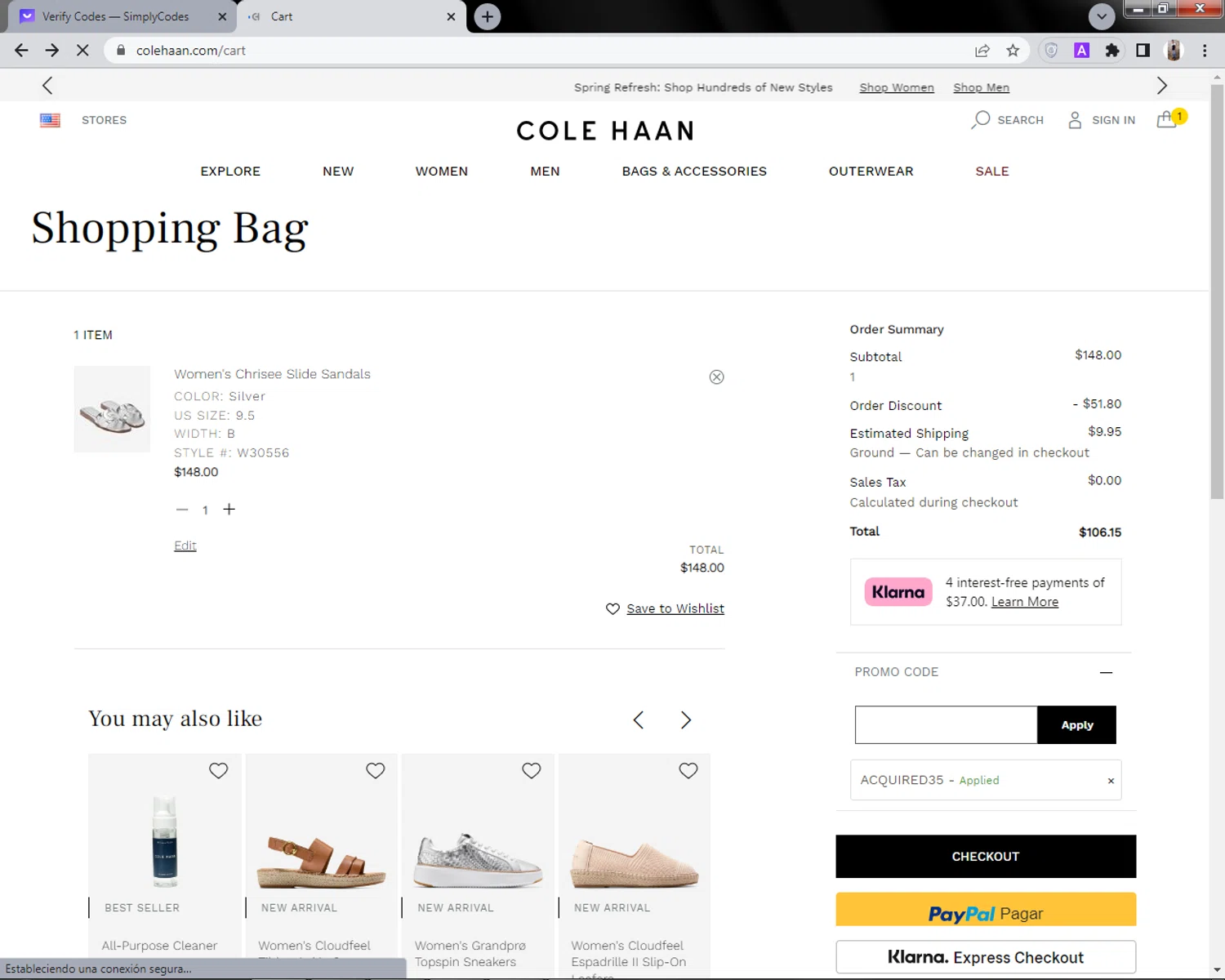Bookmark this page with the star icon

click(x=1013, y=51)
